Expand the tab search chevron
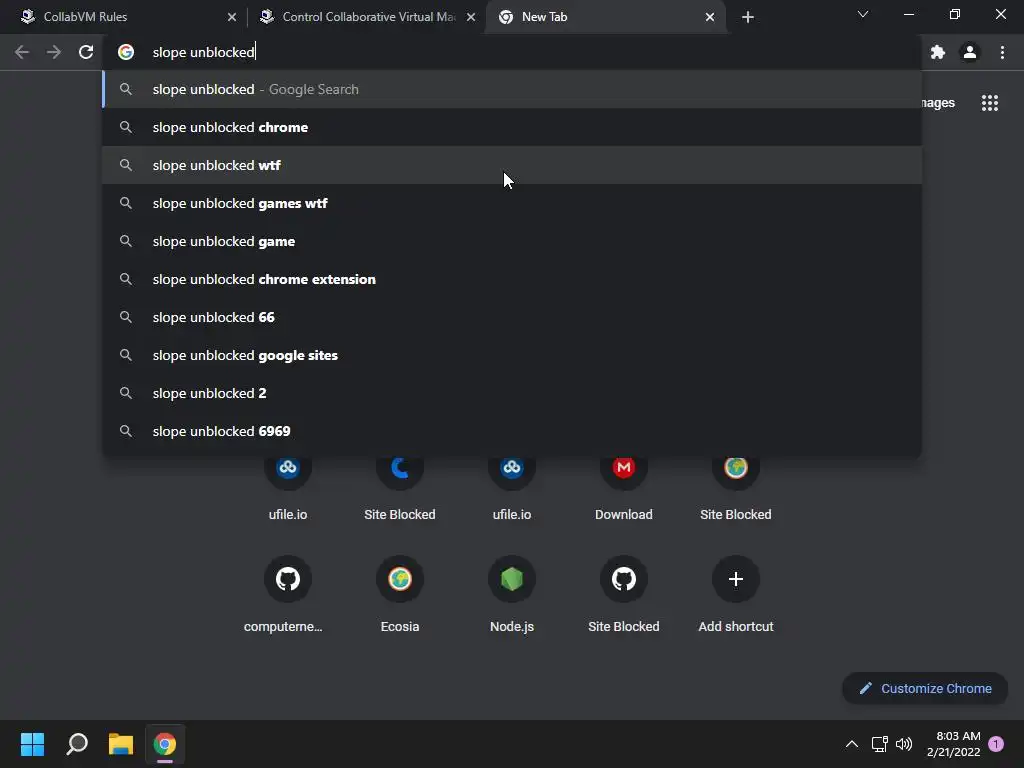Viewport: 1024px width, 768px height. [863, 14]
